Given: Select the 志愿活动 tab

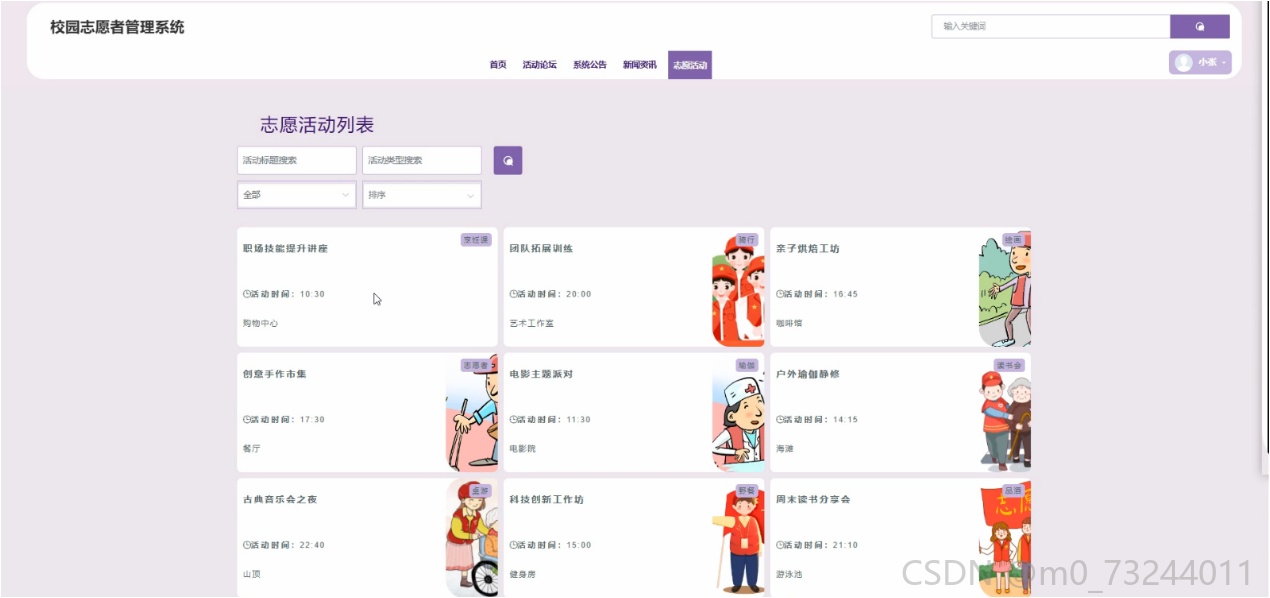Looking at the screenshot, I should (x=690, y=65).
